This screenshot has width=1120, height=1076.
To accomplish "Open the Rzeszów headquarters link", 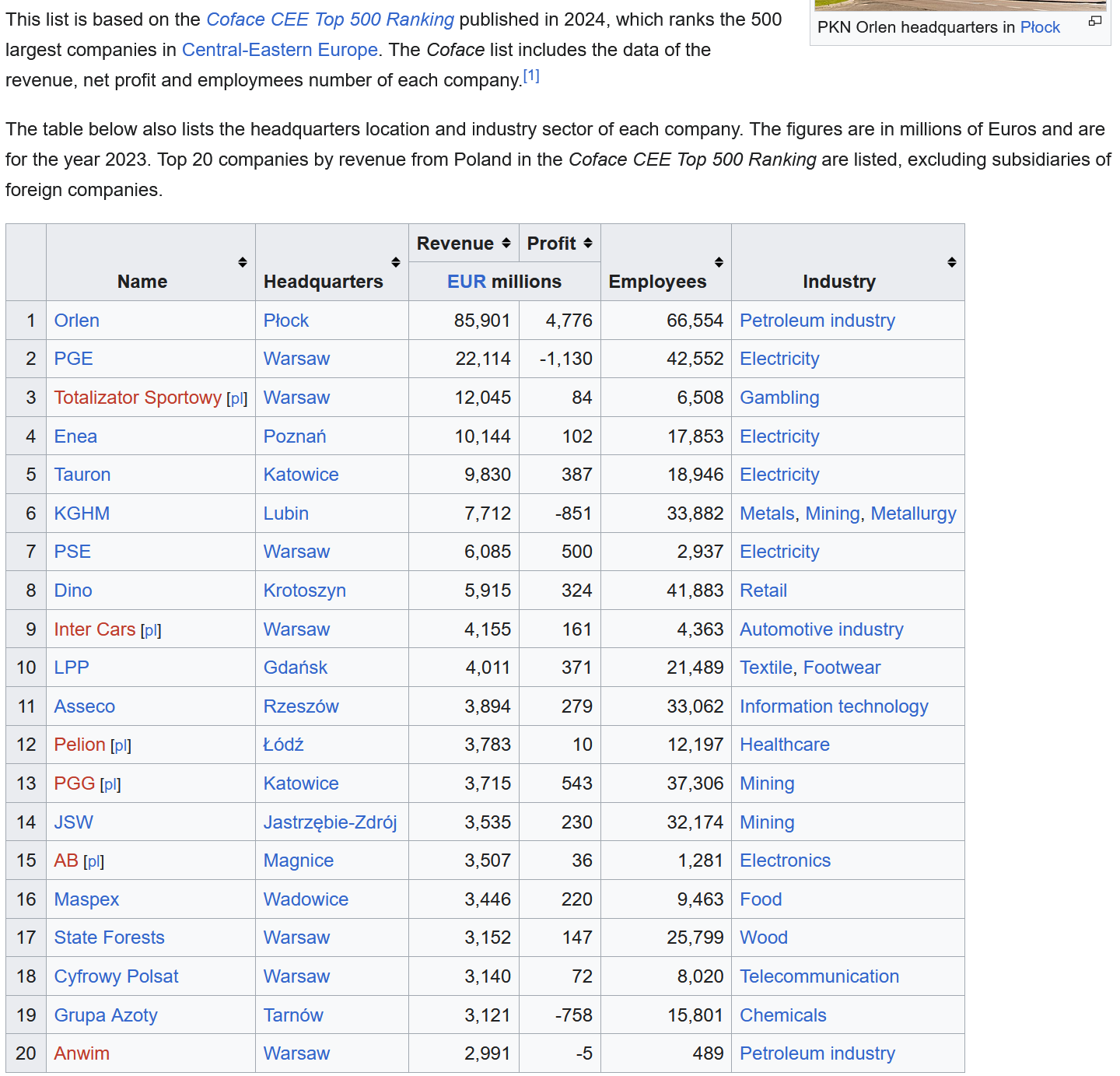I will [301, 706].
